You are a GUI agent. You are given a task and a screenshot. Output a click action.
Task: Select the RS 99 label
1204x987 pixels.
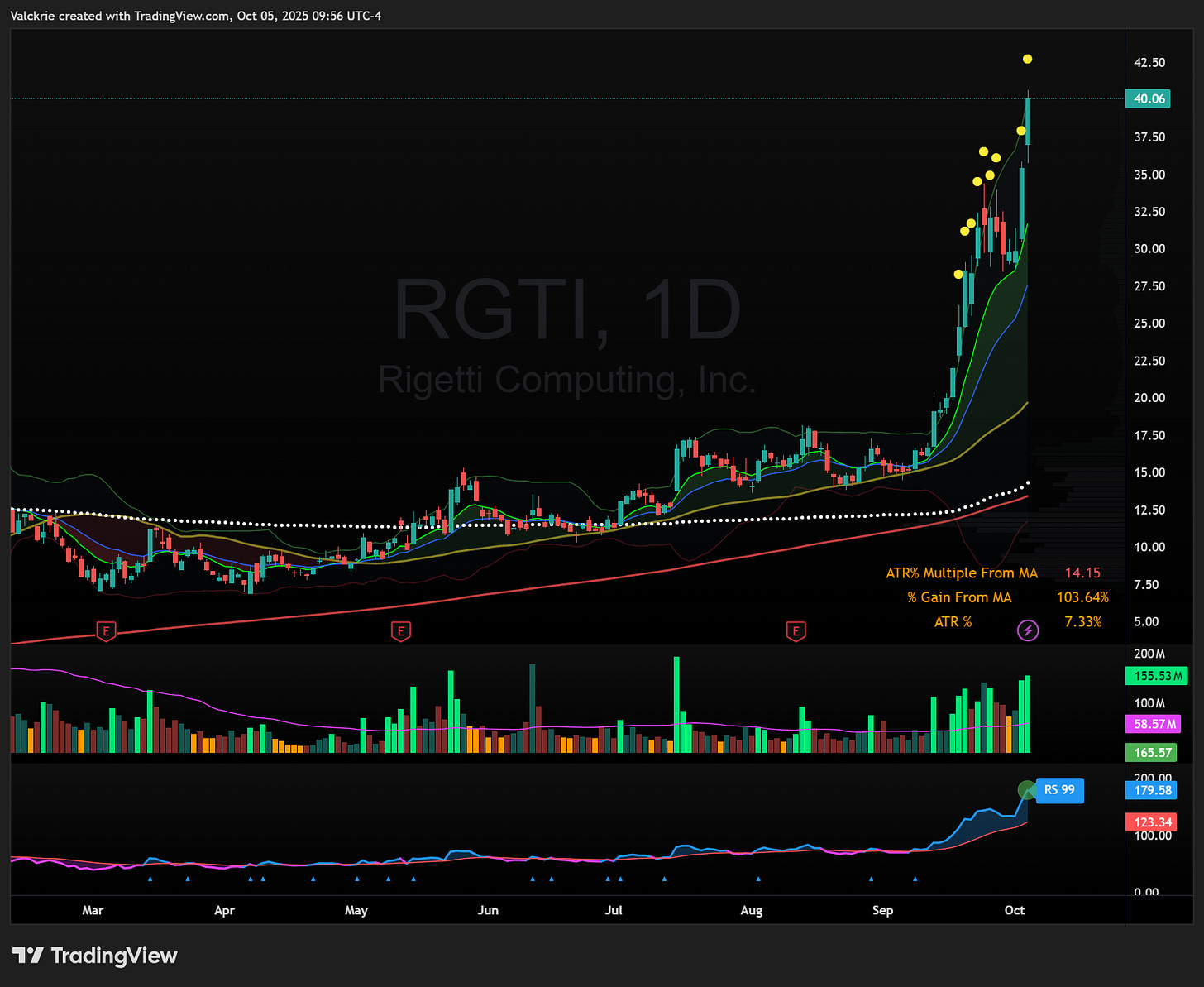(x=1059, y=790)
